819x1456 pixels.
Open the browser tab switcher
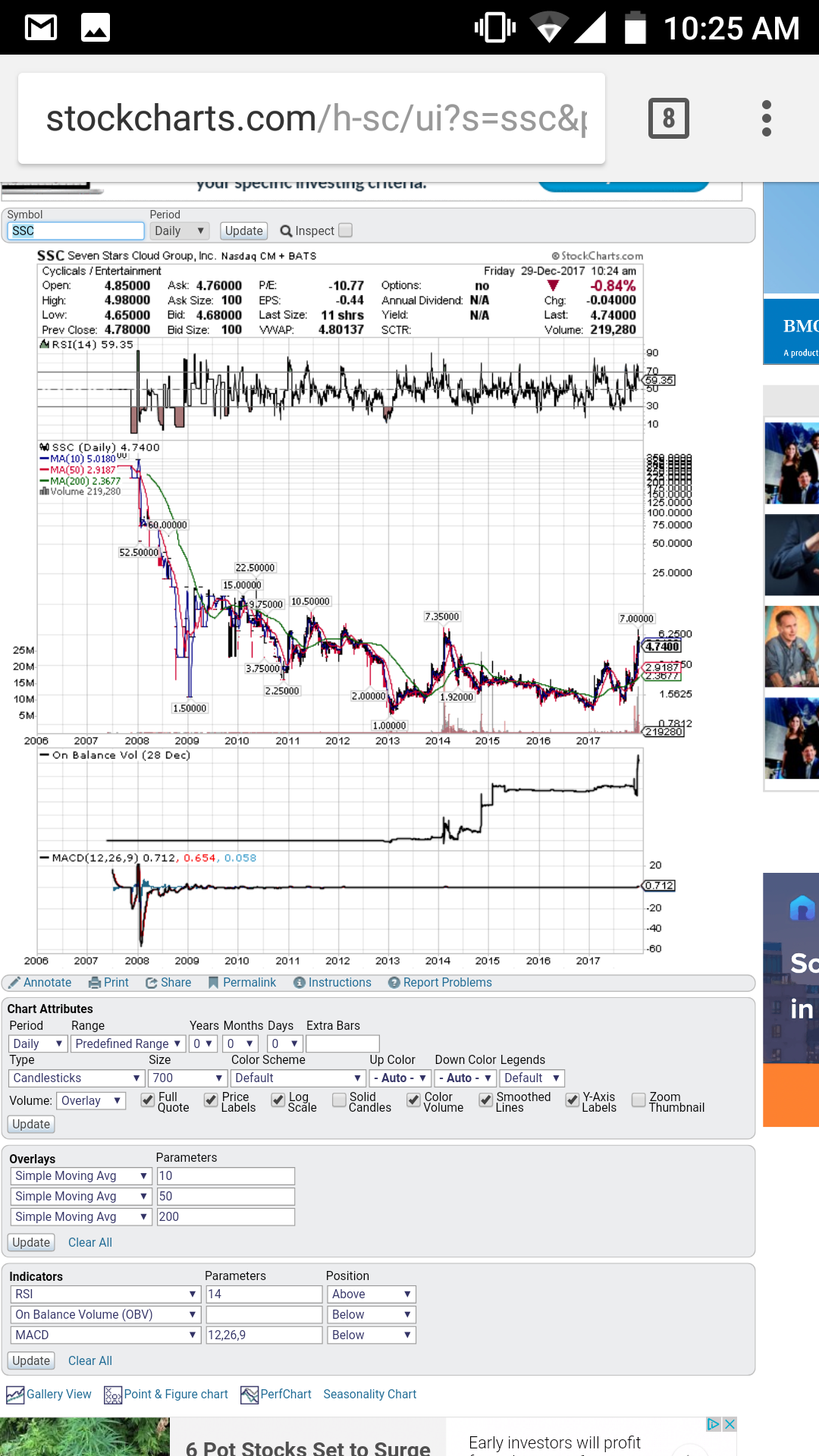[668, 118]
